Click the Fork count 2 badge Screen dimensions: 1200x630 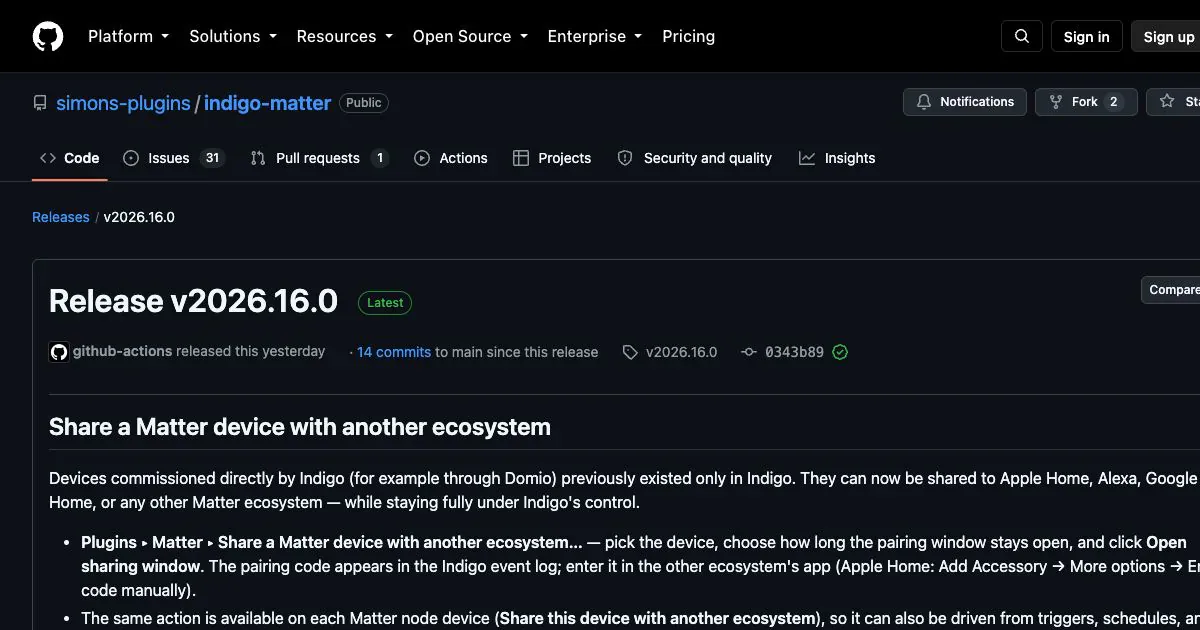pyautogui.click(x=1114, y=102)
